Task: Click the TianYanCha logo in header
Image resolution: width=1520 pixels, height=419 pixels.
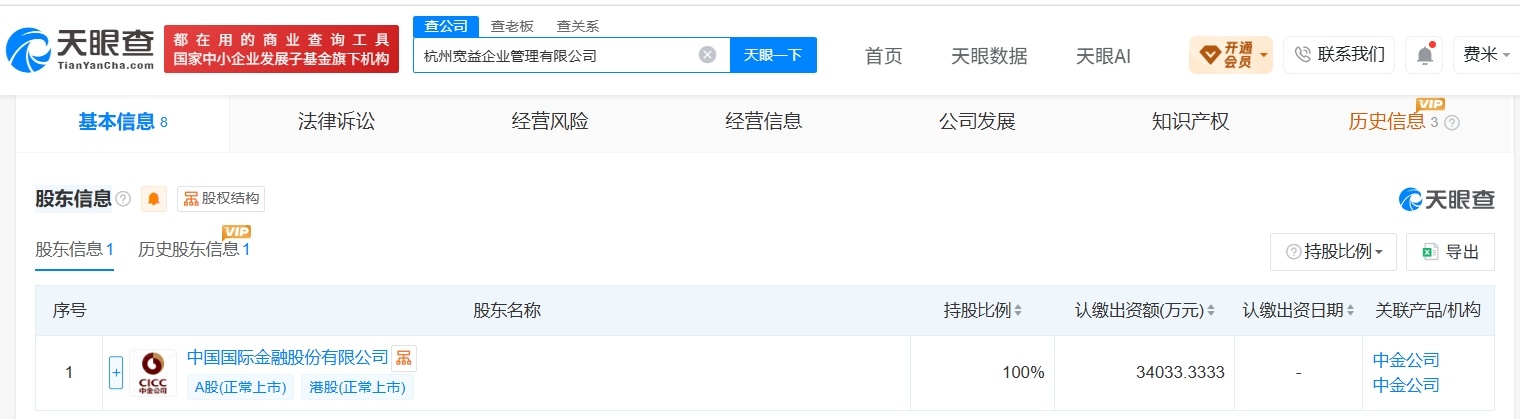Action: tap(80, 48)
